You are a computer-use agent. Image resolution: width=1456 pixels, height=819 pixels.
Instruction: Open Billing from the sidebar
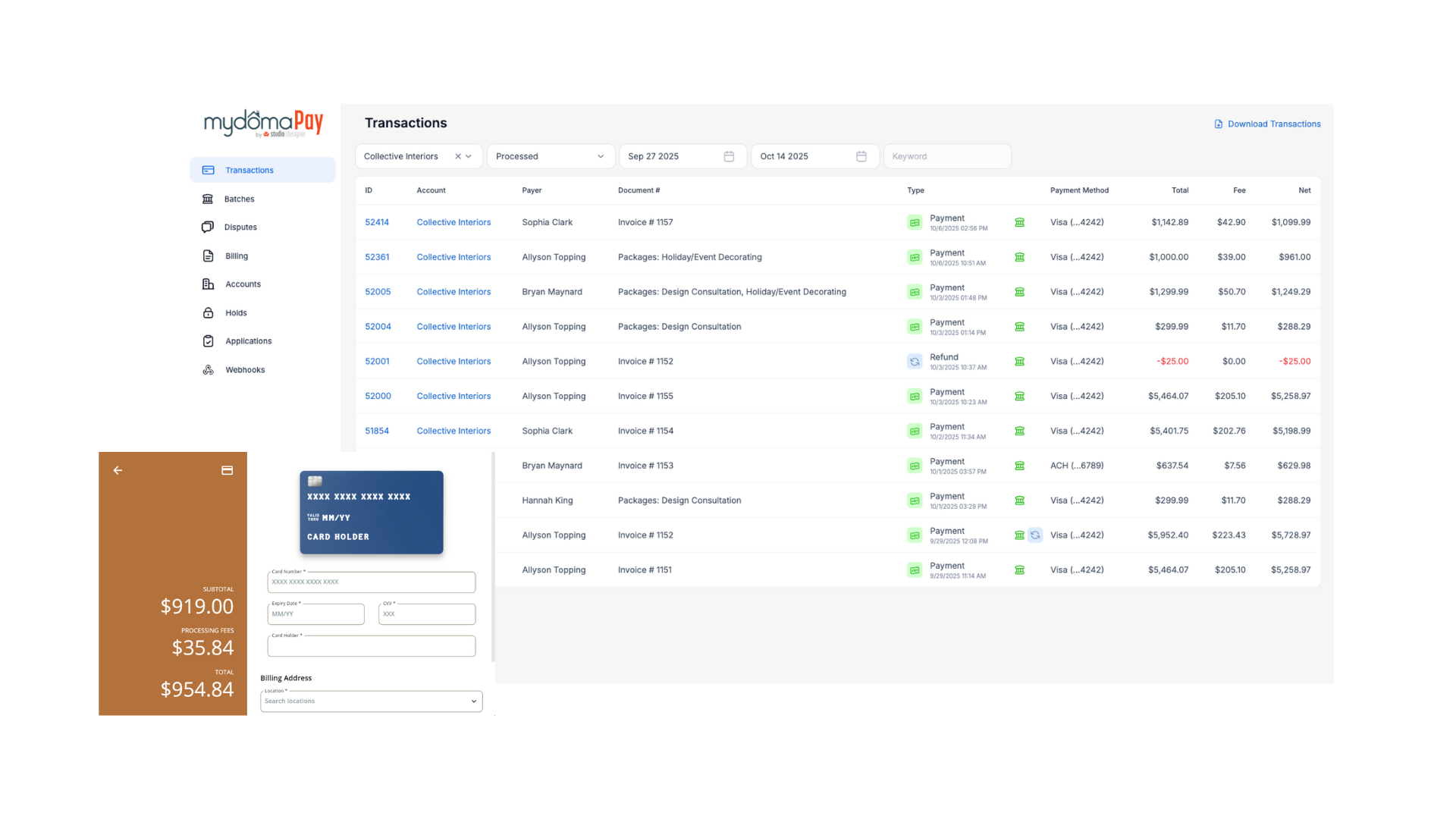click(x=236, y=256)
